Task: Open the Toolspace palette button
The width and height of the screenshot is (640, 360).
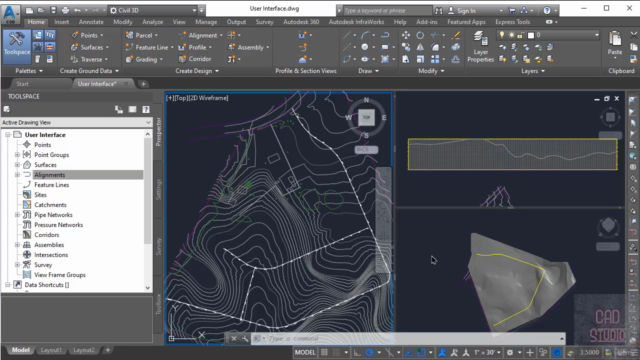Action: (x=17, y=47)
